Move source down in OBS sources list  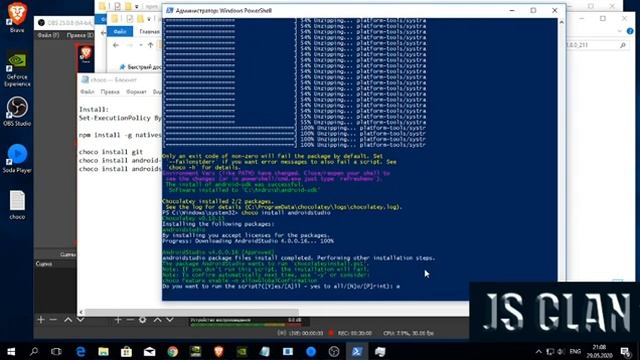point(170,320)
